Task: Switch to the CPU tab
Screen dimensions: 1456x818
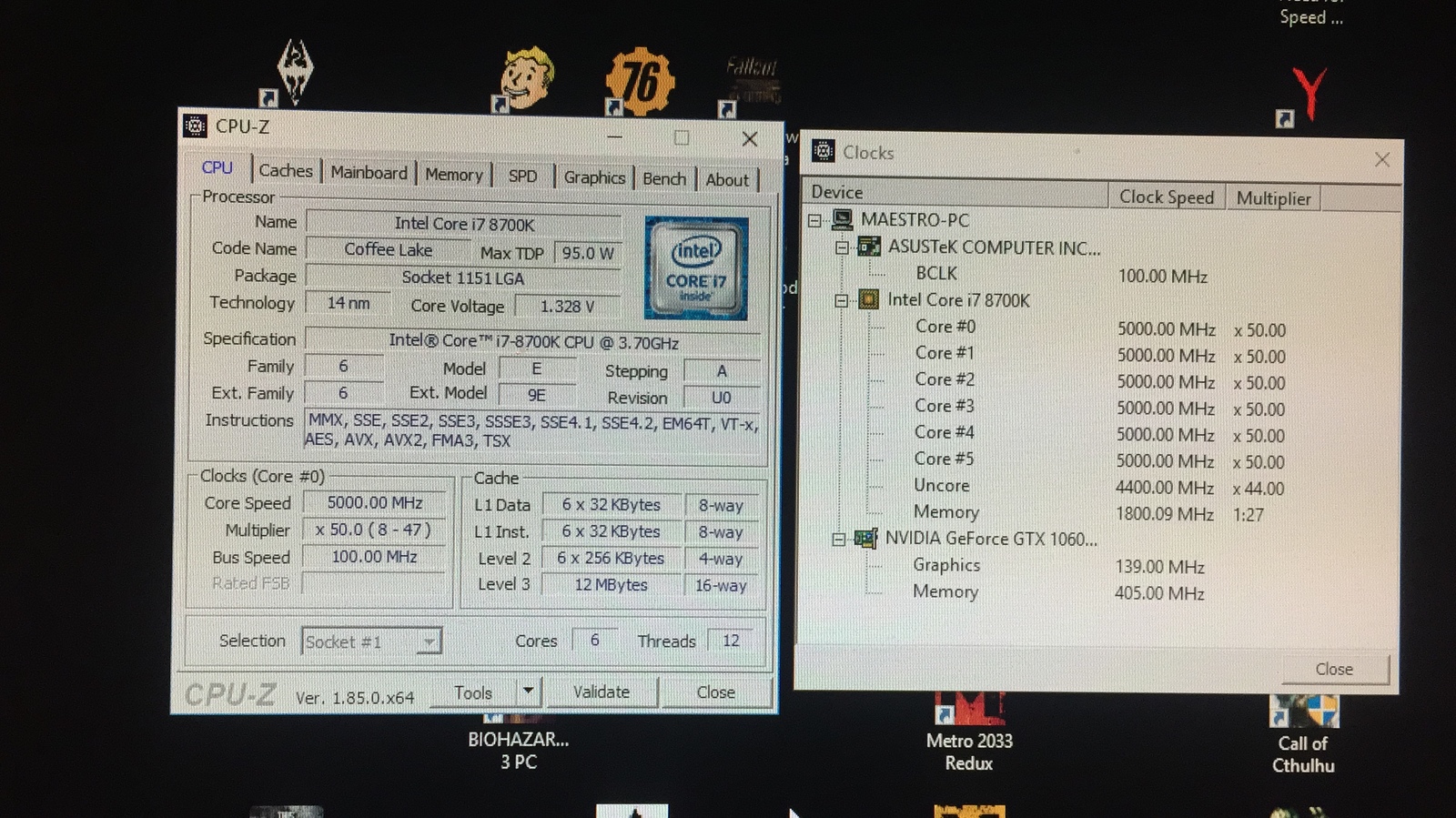Action: [x=217, y=167]
